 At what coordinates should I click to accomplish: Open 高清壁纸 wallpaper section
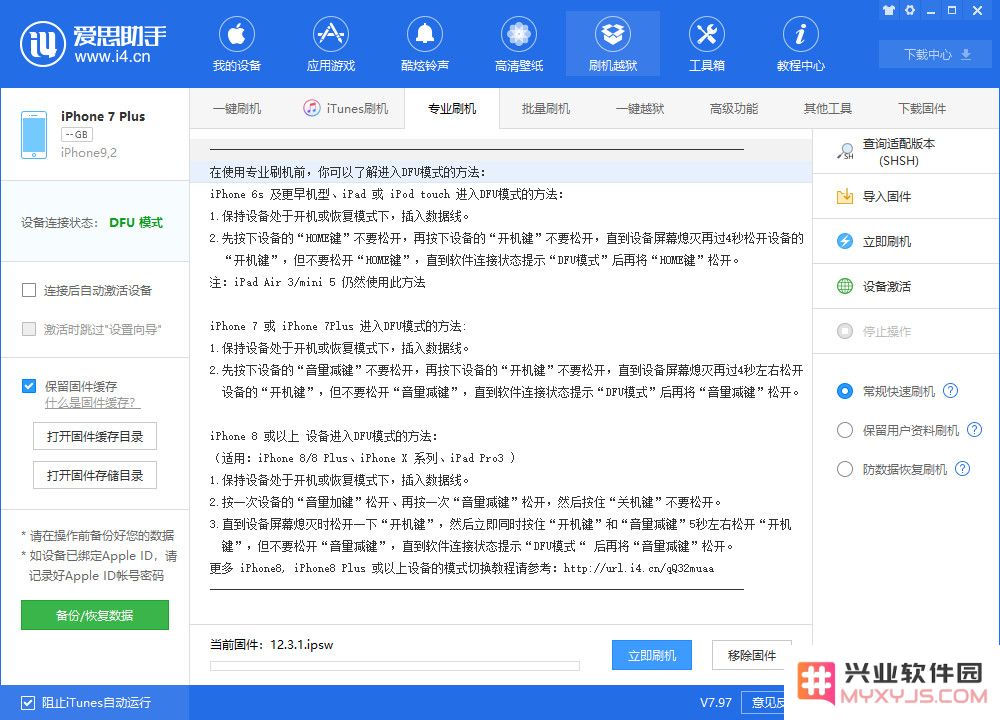pyautogui.click(x=518, y=44)
